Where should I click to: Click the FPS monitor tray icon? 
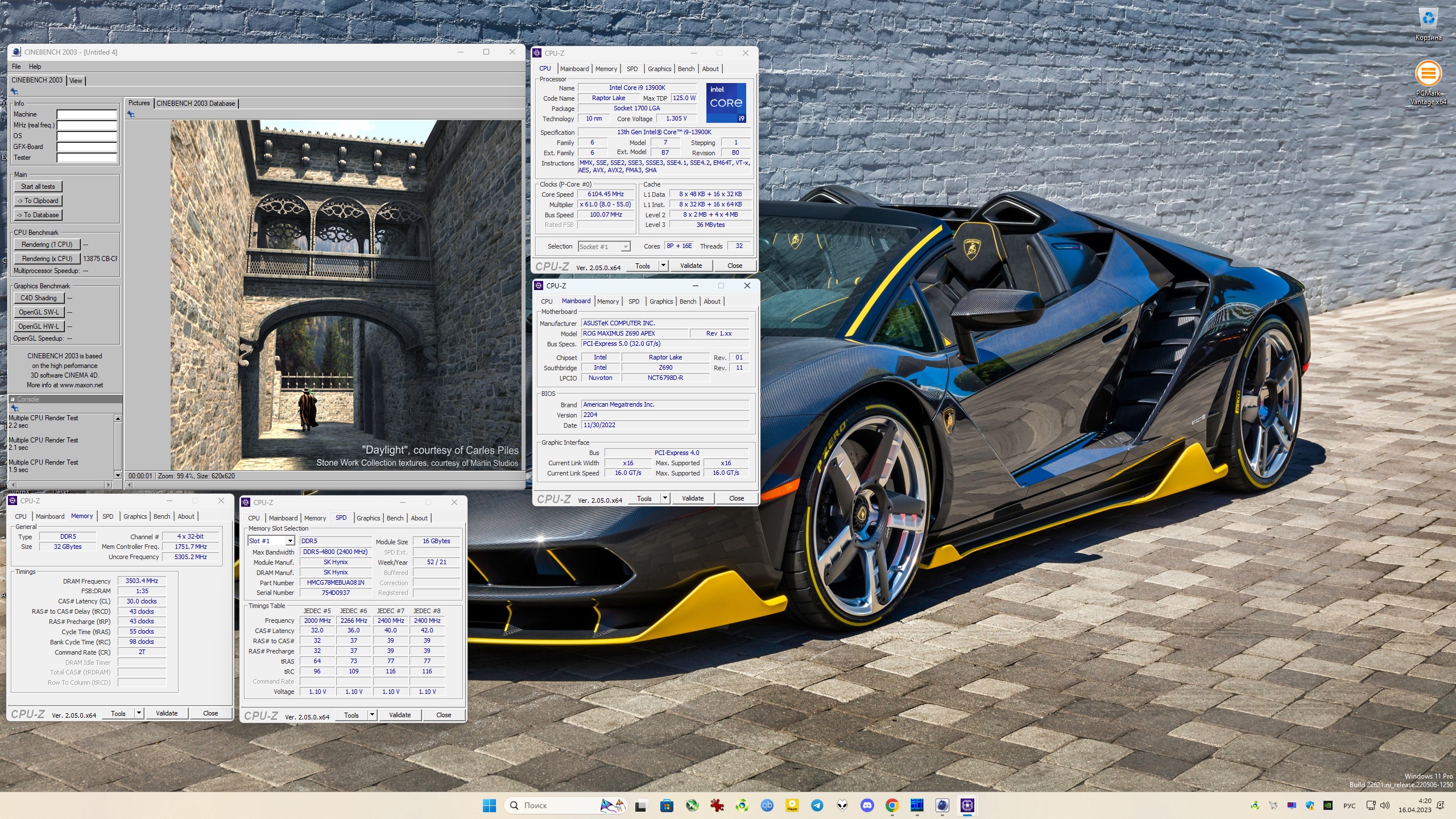pos(1292,805)
